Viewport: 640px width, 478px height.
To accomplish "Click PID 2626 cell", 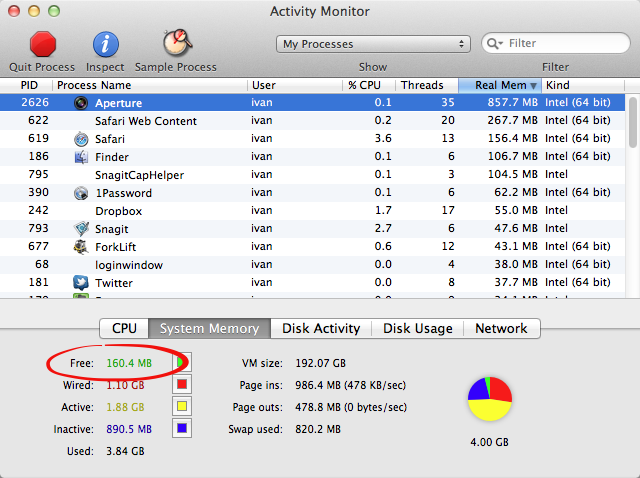I will pyautogui.click(x=35, y=102).
